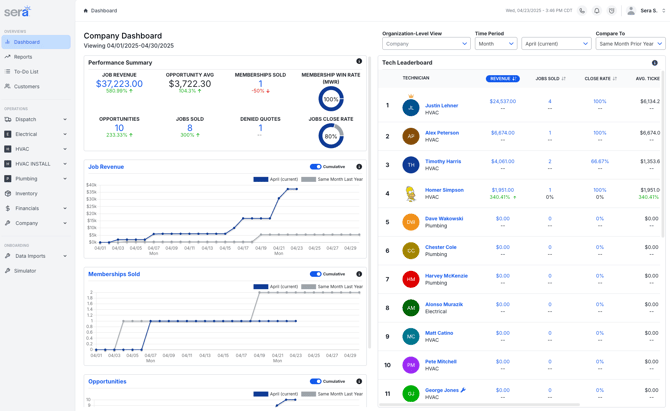
Task: Expand Financials in sidebar
Action: (36, 208)
